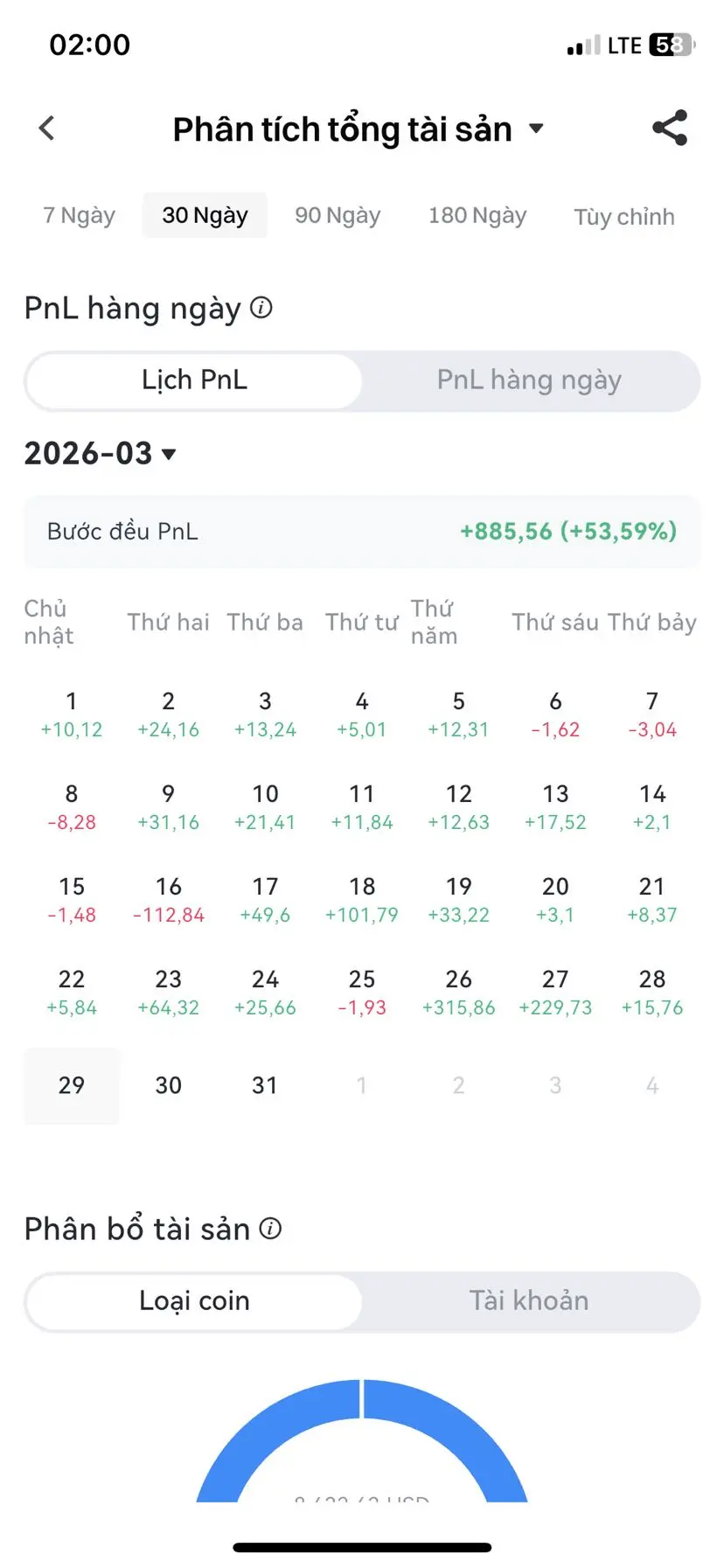The height and width of the screenshot is (1568, 724).
Task: Switch to Lịch PnL view
Action: [194, 380]
